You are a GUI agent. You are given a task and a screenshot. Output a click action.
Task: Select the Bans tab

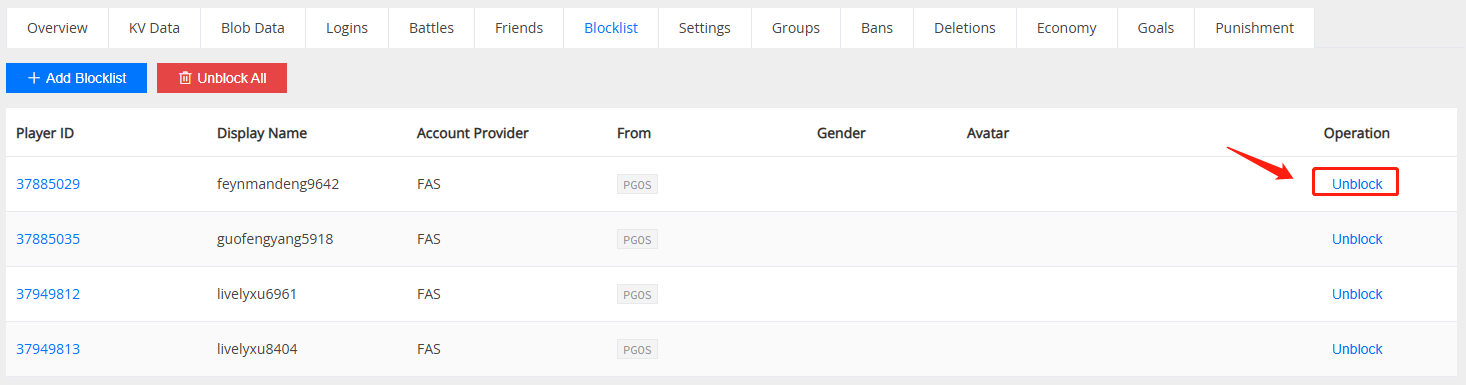point(877,28)
